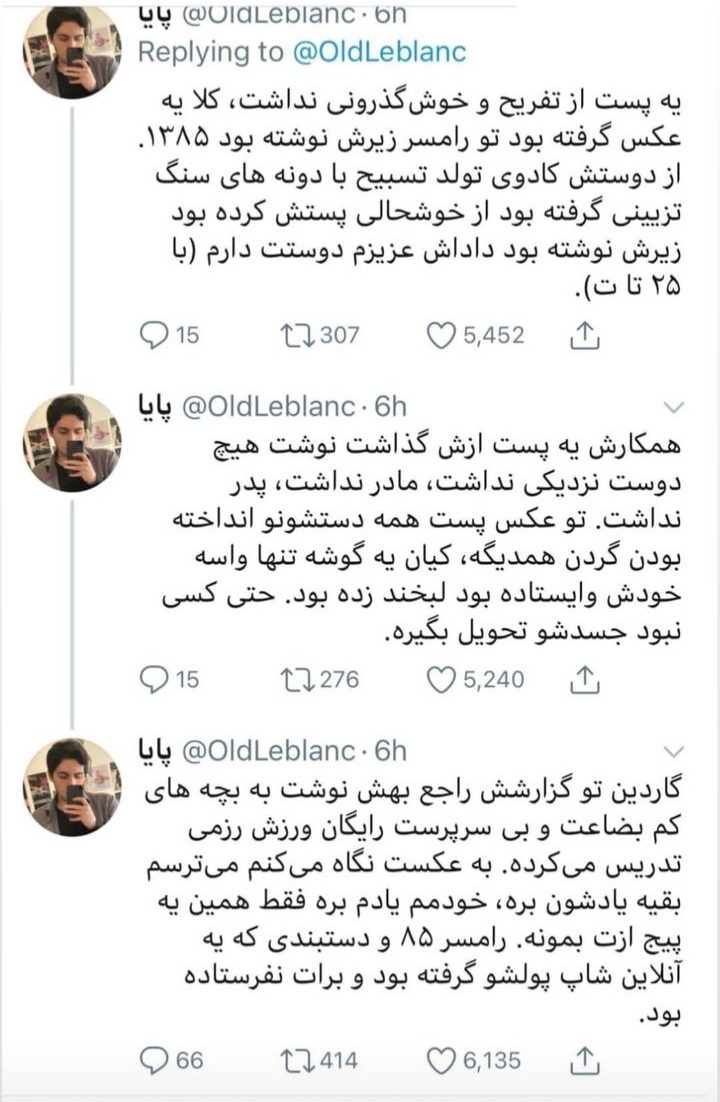720x1102 pixels.
Task: Open the profile picture on the bottom tweet
Action: (72, 786)
